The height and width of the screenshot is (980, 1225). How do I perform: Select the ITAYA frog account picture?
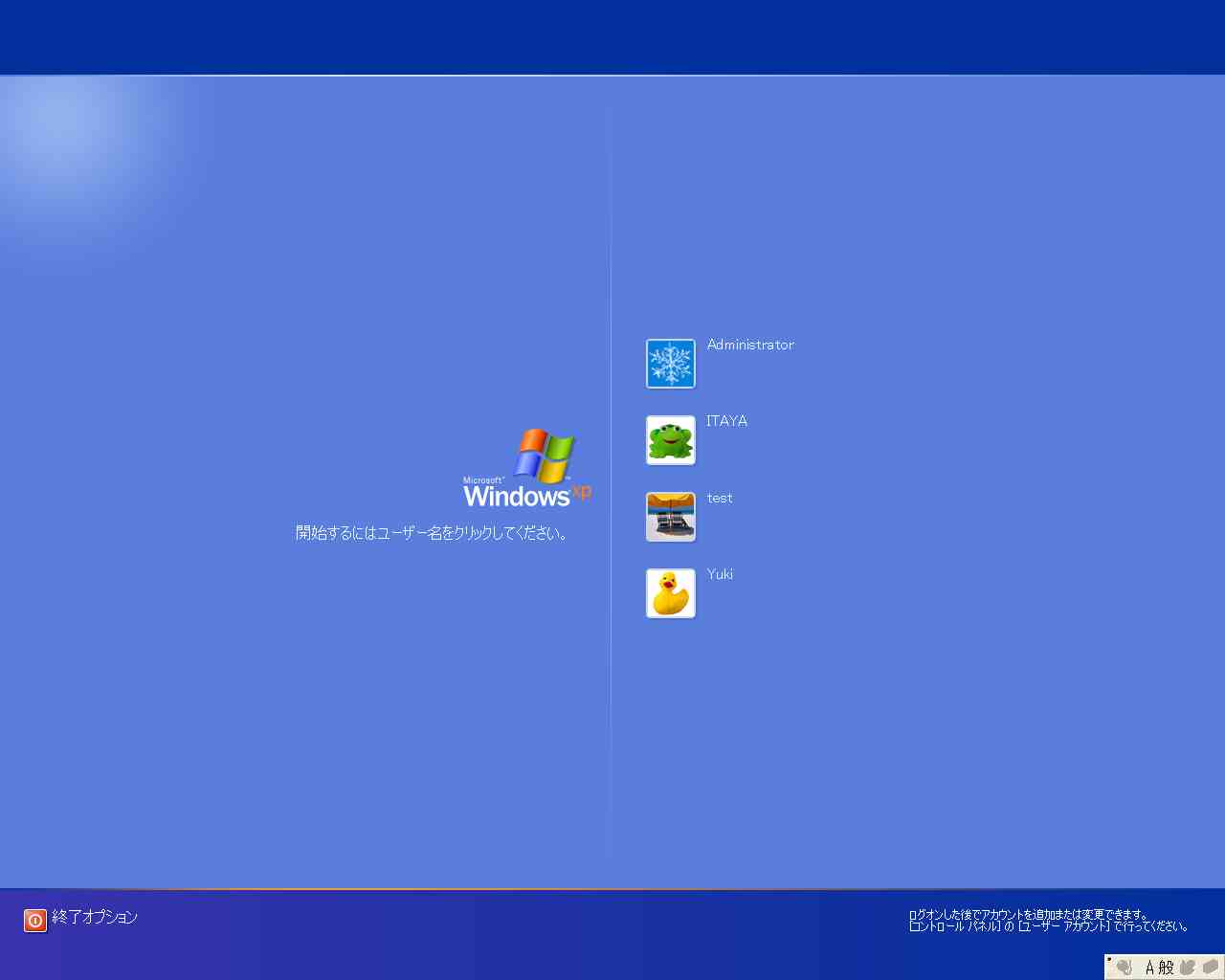click(x=670, y=440)
